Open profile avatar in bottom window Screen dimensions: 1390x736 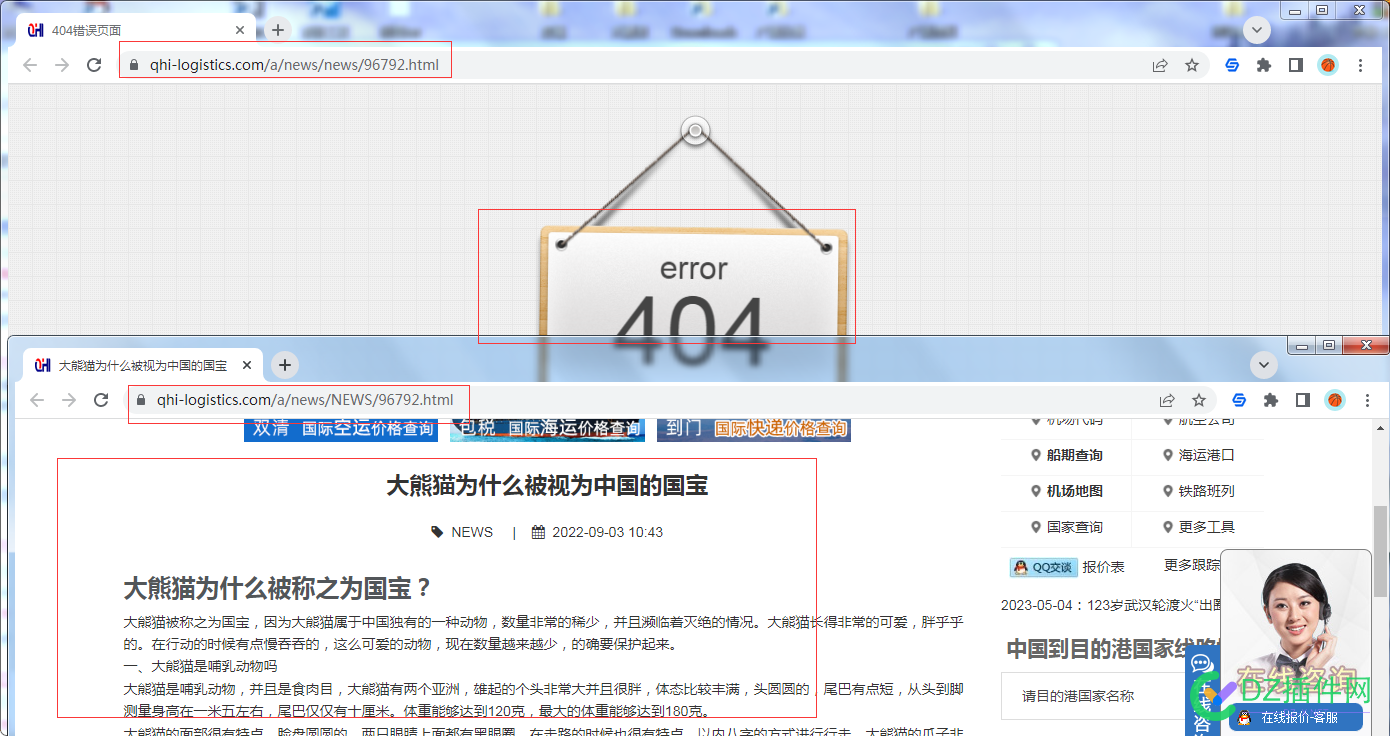pyautogui.click(x=1335, y=400)
